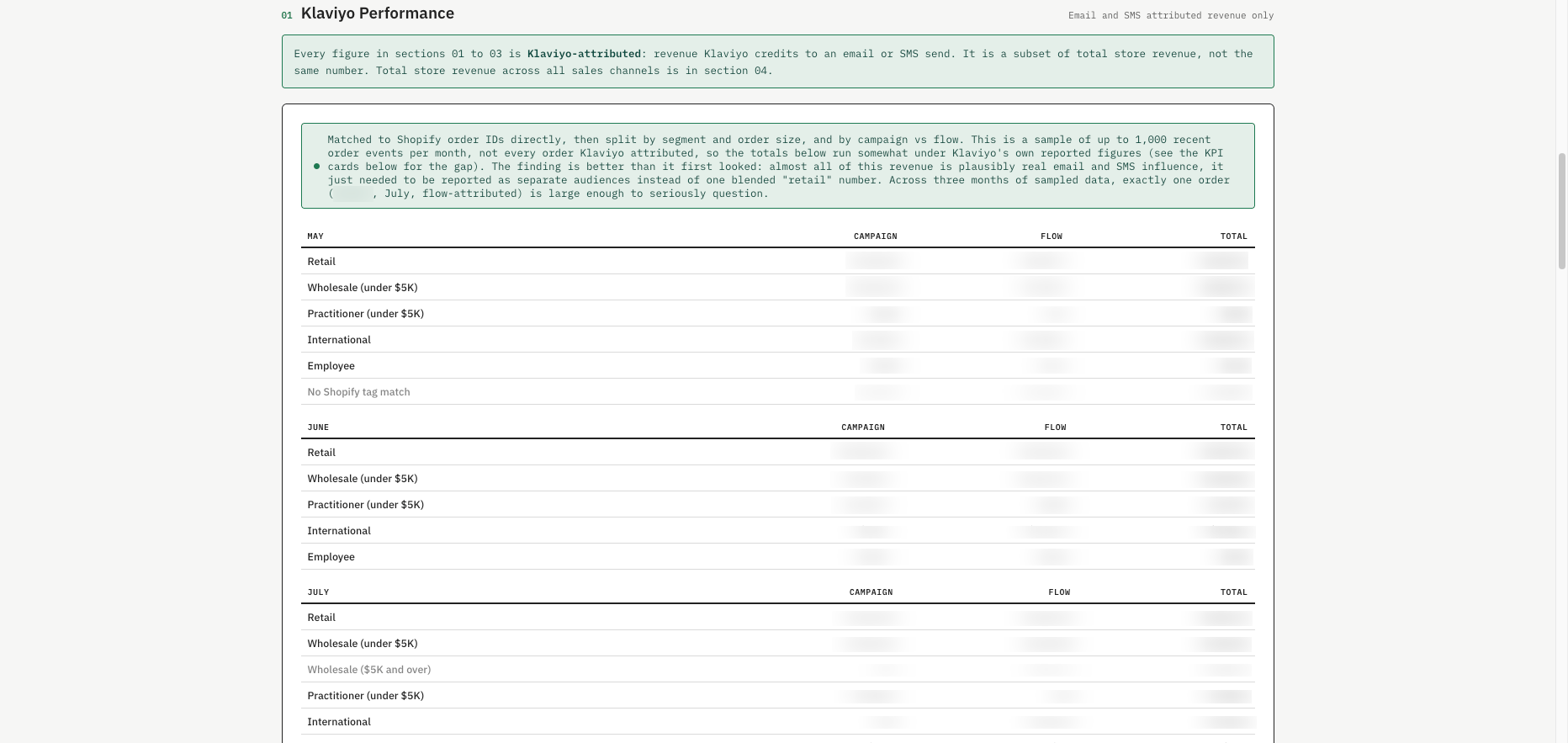Select "Wholesale (under $5K)" label under MAY

pyautogui.click(x=363, y=288)
